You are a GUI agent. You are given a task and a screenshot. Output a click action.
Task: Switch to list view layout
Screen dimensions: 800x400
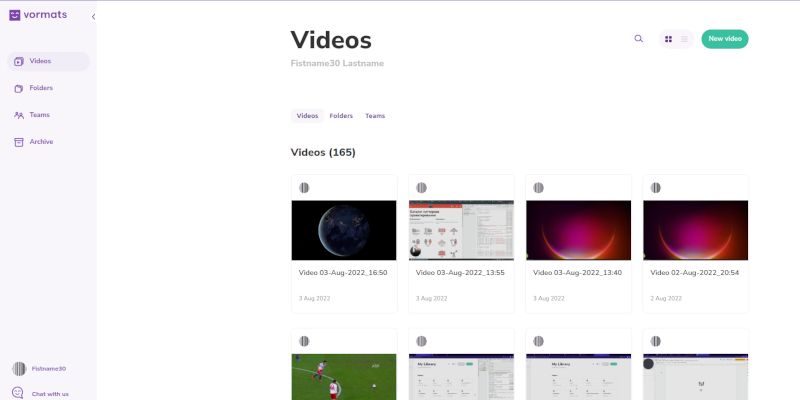tap(685, 39)
